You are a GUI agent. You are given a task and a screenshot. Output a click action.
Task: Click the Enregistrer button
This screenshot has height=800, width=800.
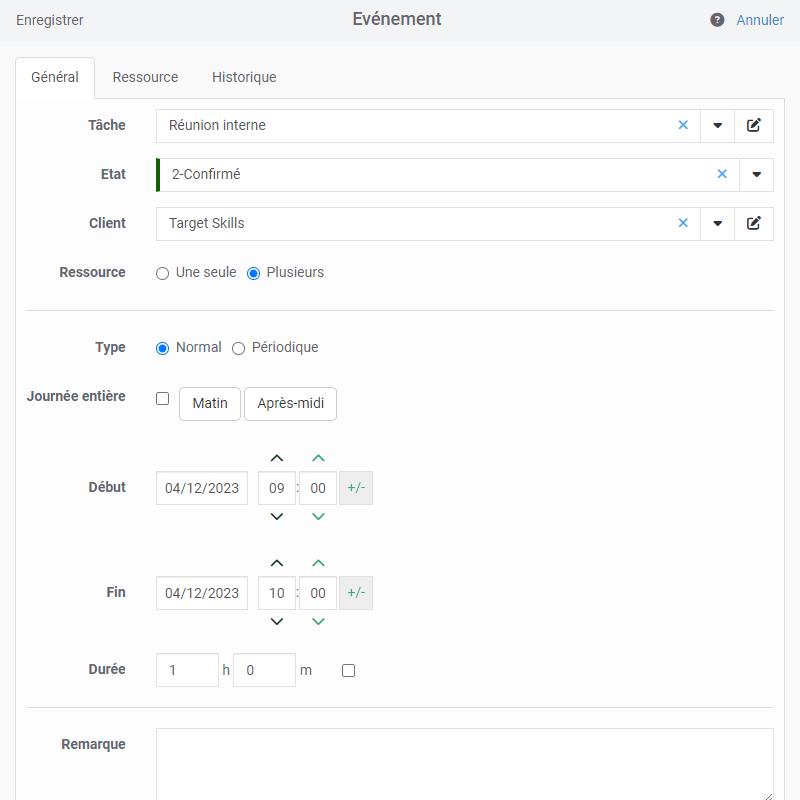pos(49,20)
